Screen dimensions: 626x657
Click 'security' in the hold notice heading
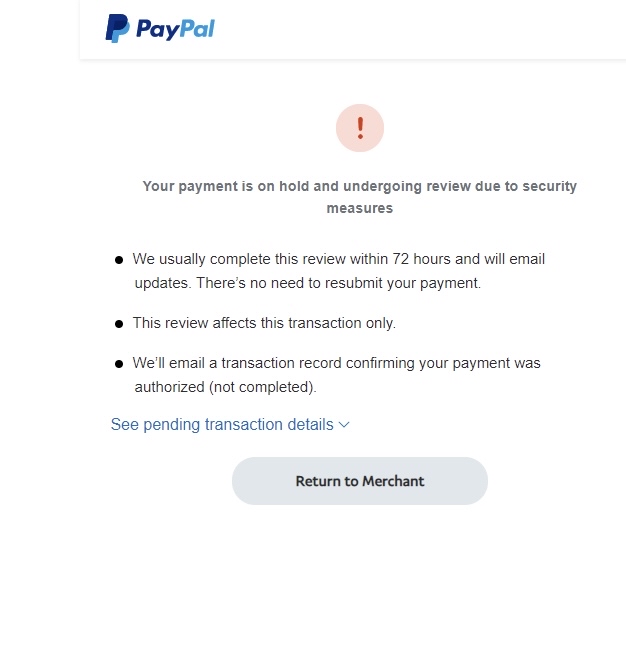(x=549, y=186)
